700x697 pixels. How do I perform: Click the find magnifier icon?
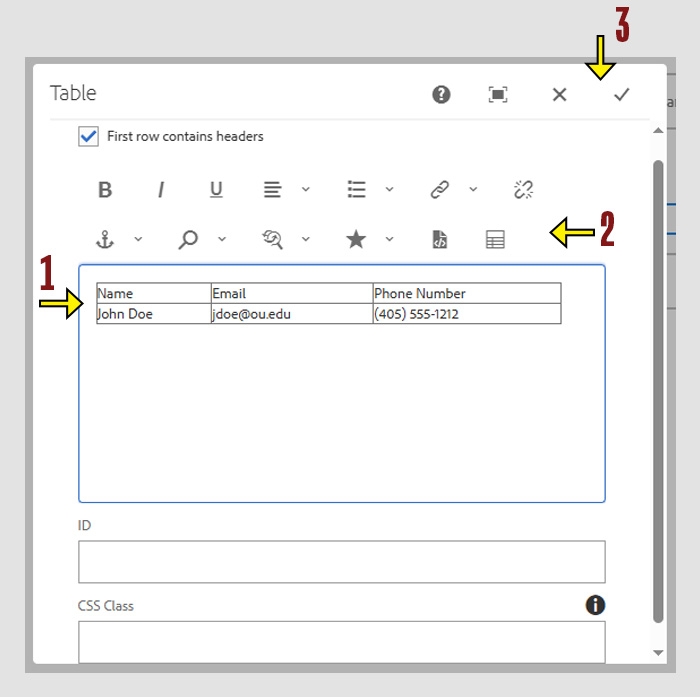point(188,239)
